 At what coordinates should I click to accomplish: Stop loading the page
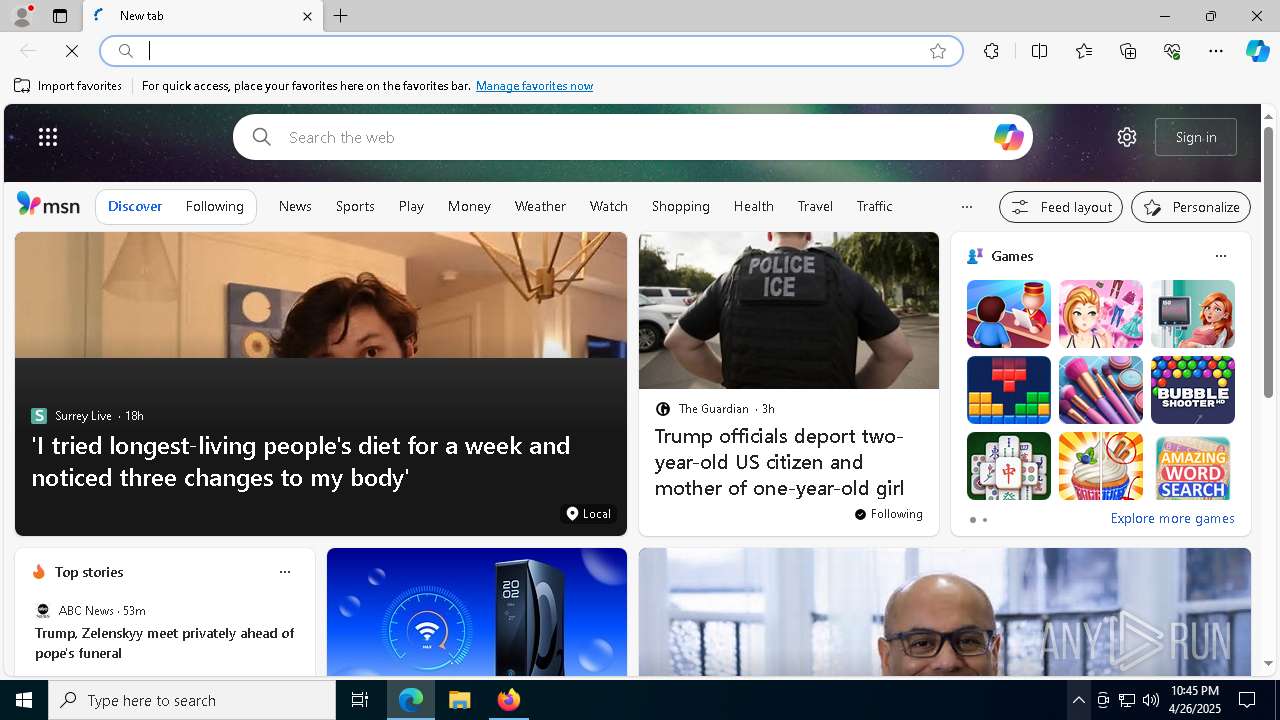point(72,51)
